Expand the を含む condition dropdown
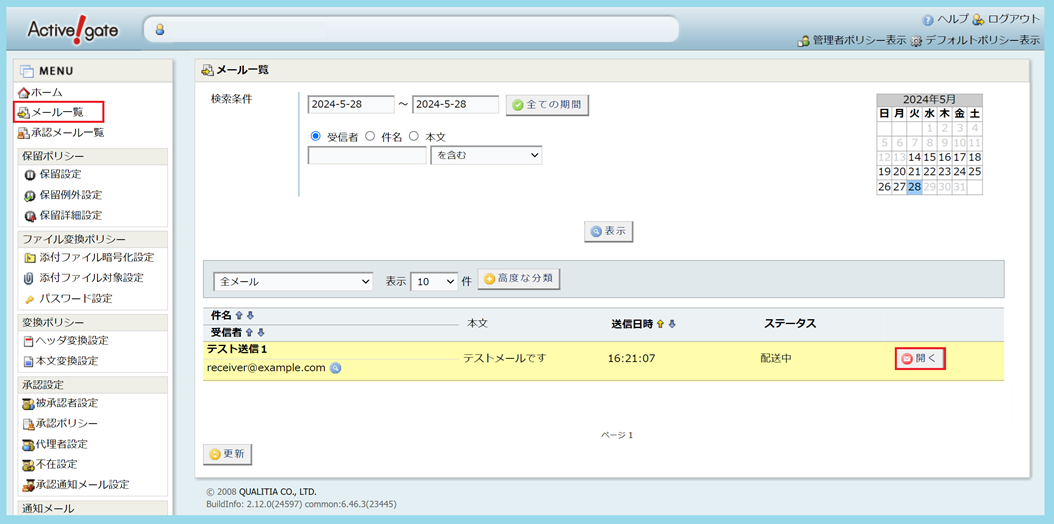The image size is (1054, 524). (x=486, y=155)
